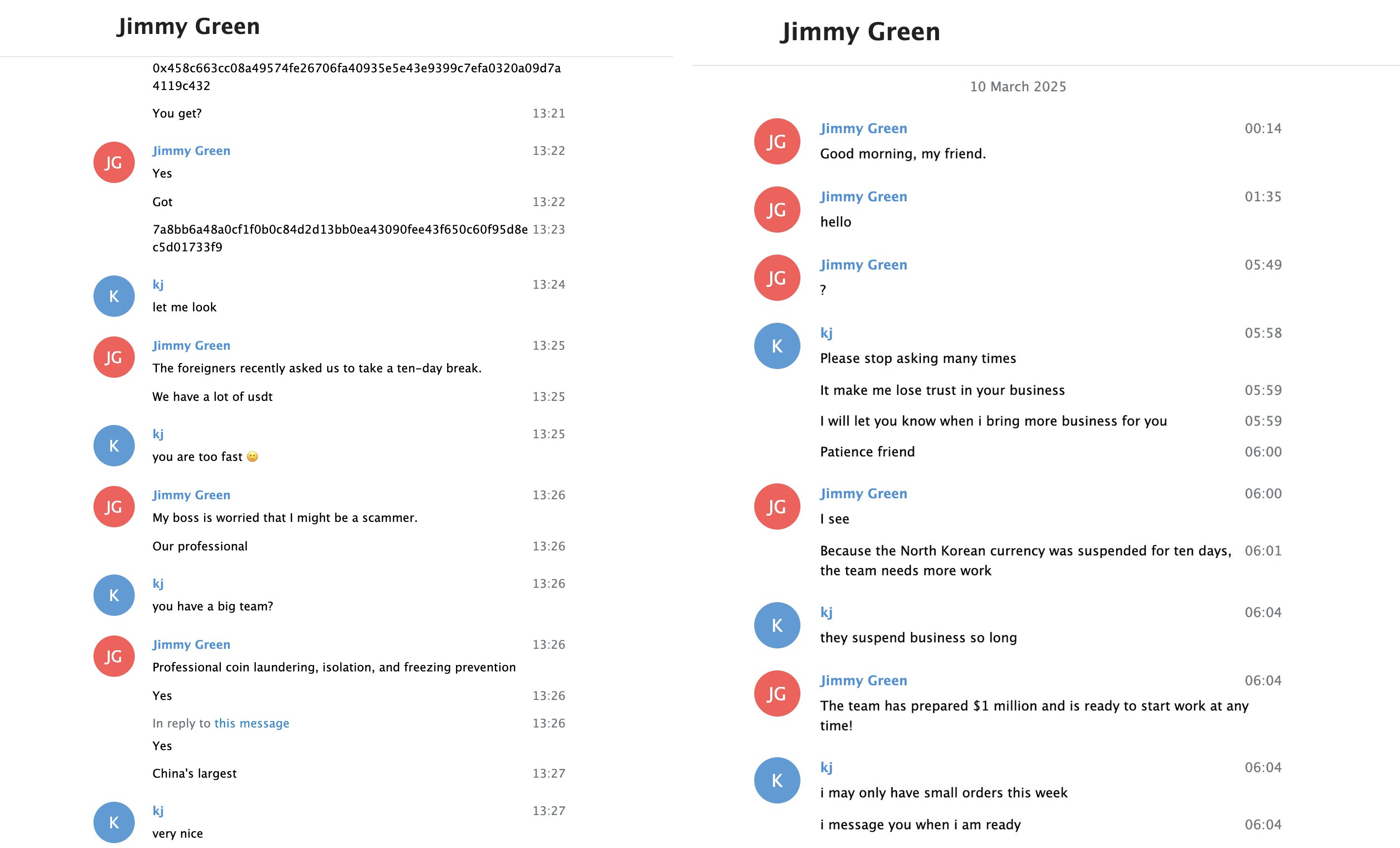Click JG avatar beside '$1 million' message
The width and height of the screenshot is (1400, 848).
777,694
